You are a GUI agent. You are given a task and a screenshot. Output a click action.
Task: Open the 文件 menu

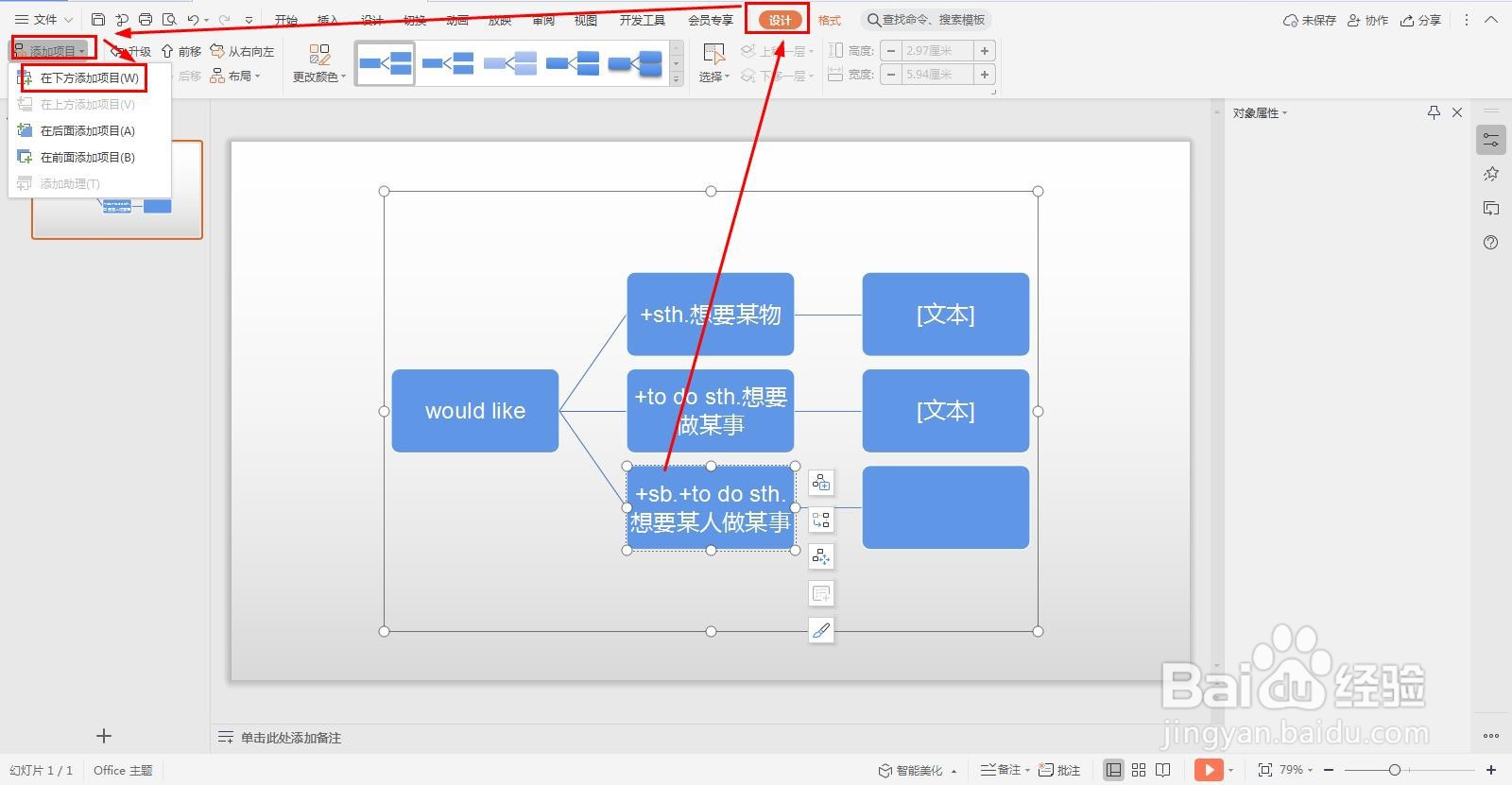[43, 19]
